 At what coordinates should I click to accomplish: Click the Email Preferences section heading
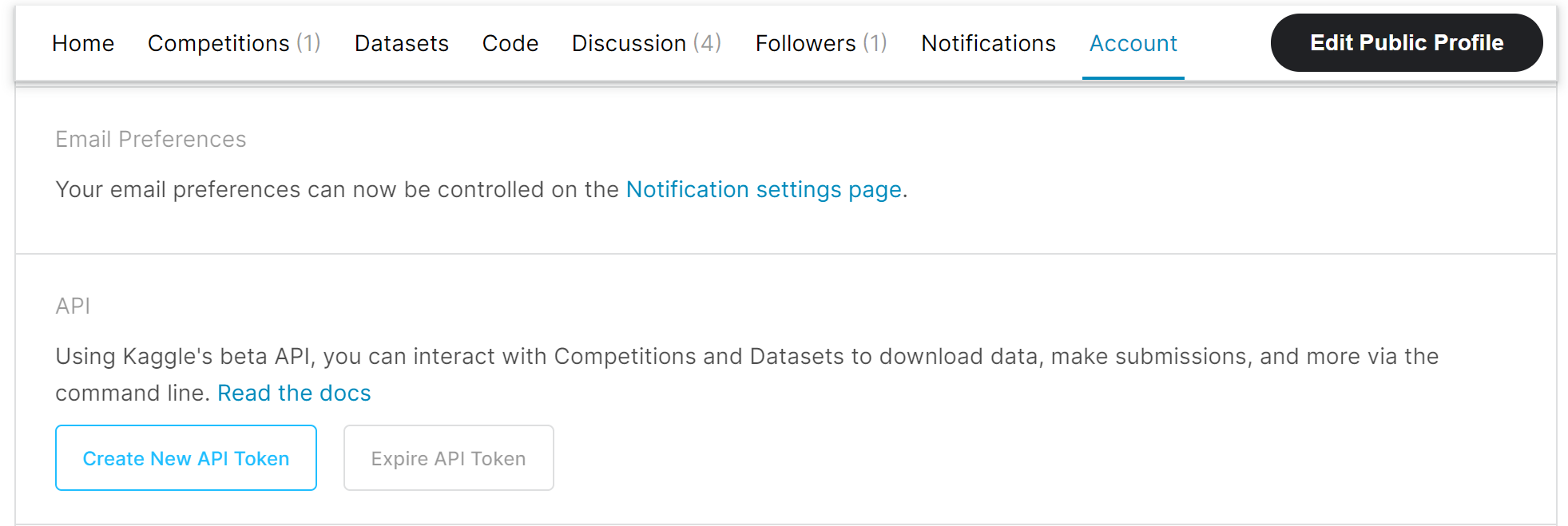151,140
